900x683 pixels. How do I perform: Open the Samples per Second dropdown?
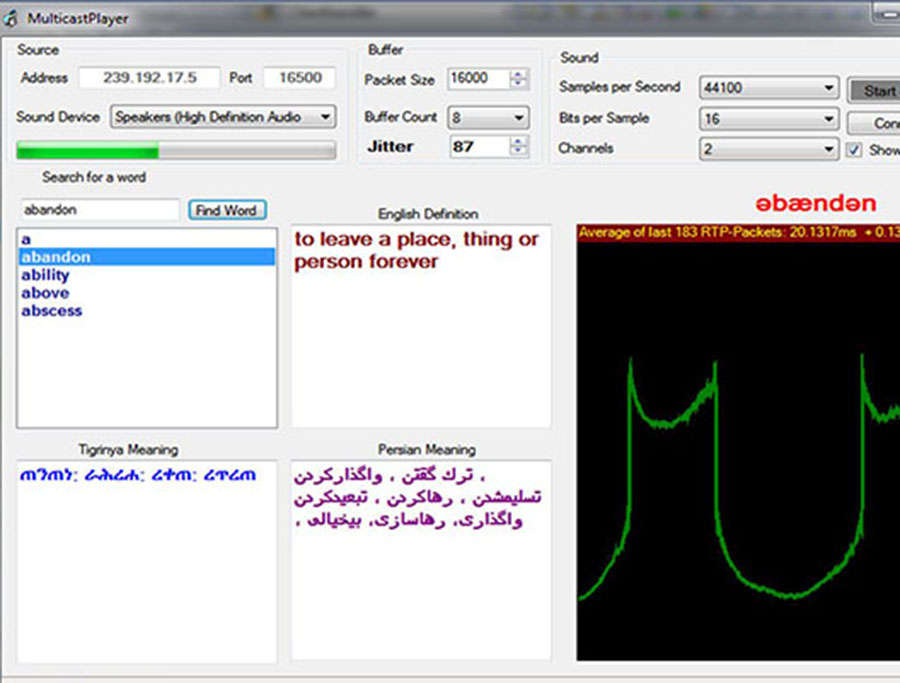point(769,88)
